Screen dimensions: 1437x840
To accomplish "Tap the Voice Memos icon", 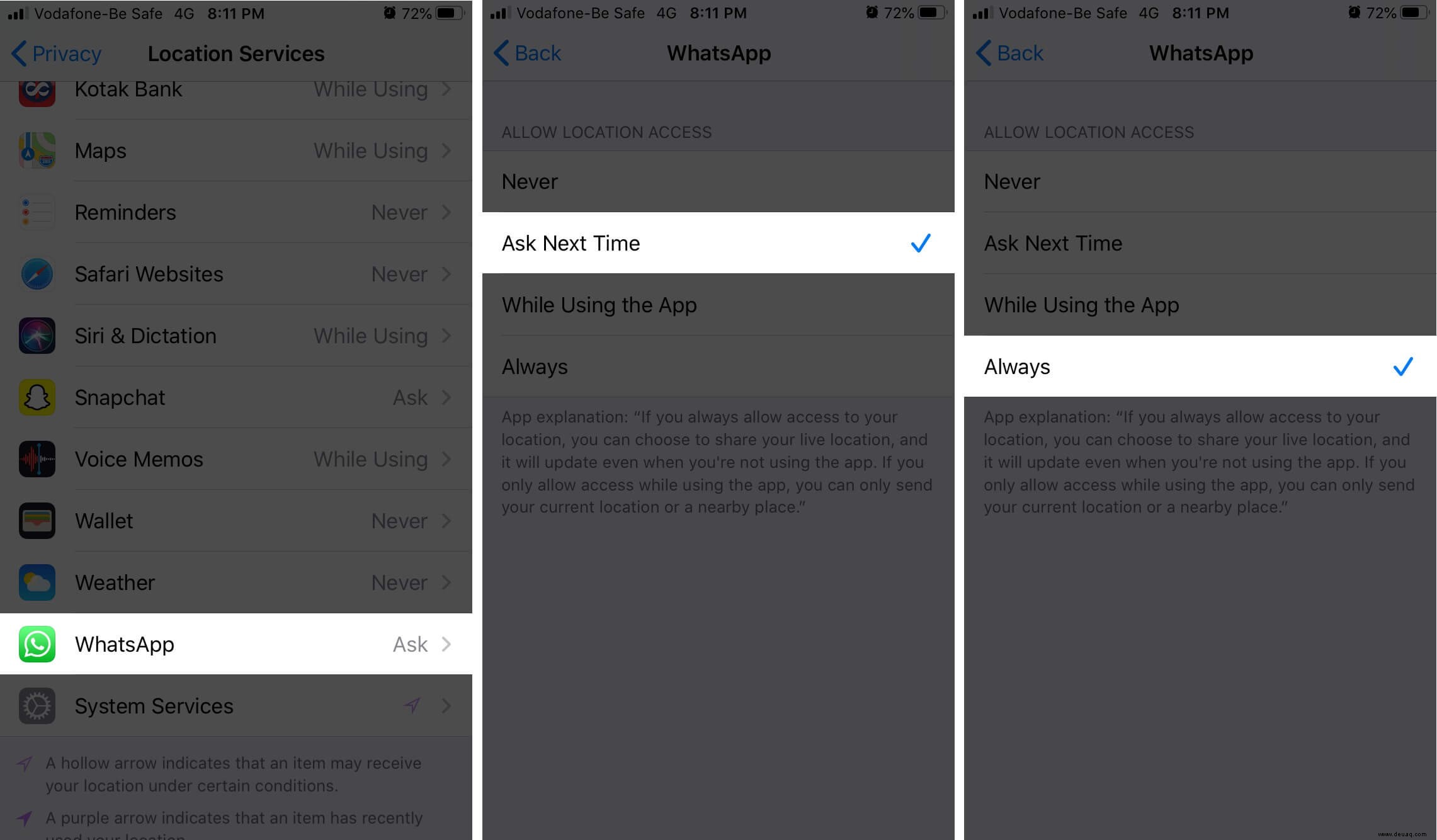I will (36, 458).
